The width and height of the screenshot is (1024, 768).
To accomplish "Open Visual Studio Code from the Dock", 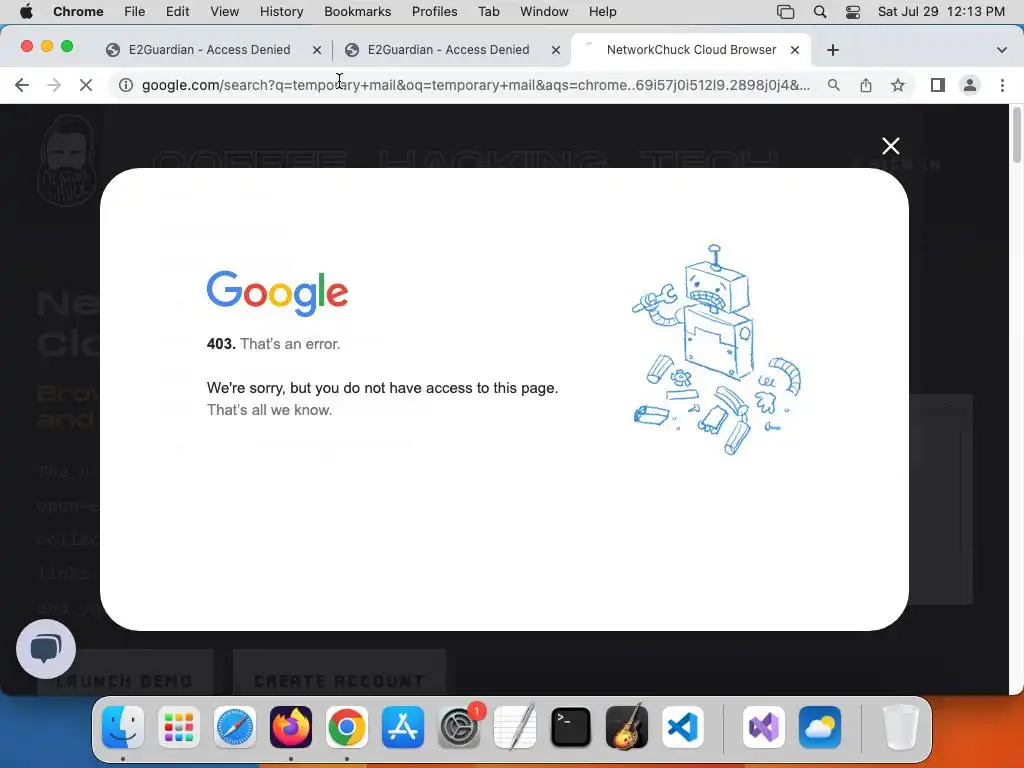I will point(682,727).
